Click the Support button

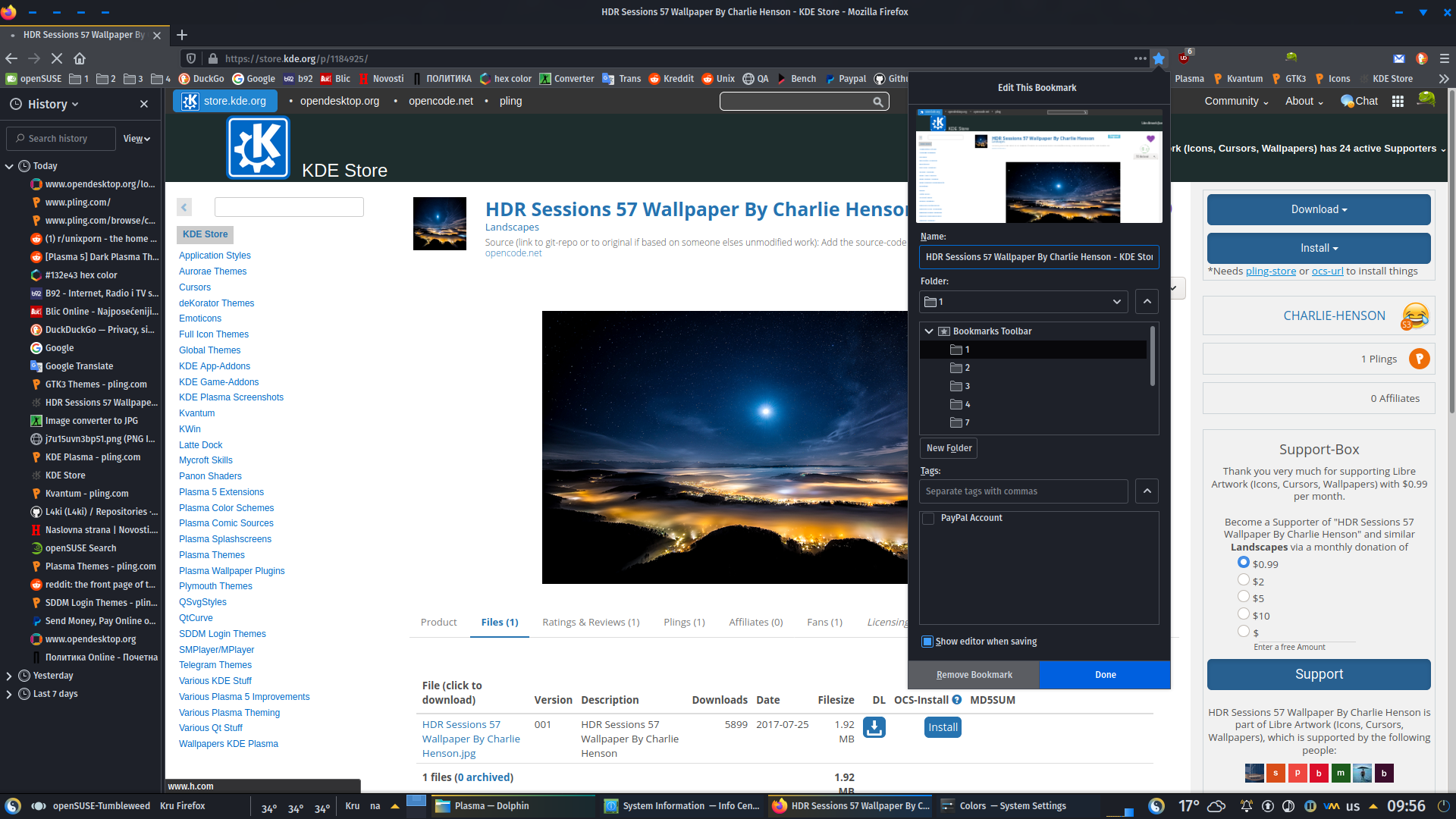click(1319, 674)
